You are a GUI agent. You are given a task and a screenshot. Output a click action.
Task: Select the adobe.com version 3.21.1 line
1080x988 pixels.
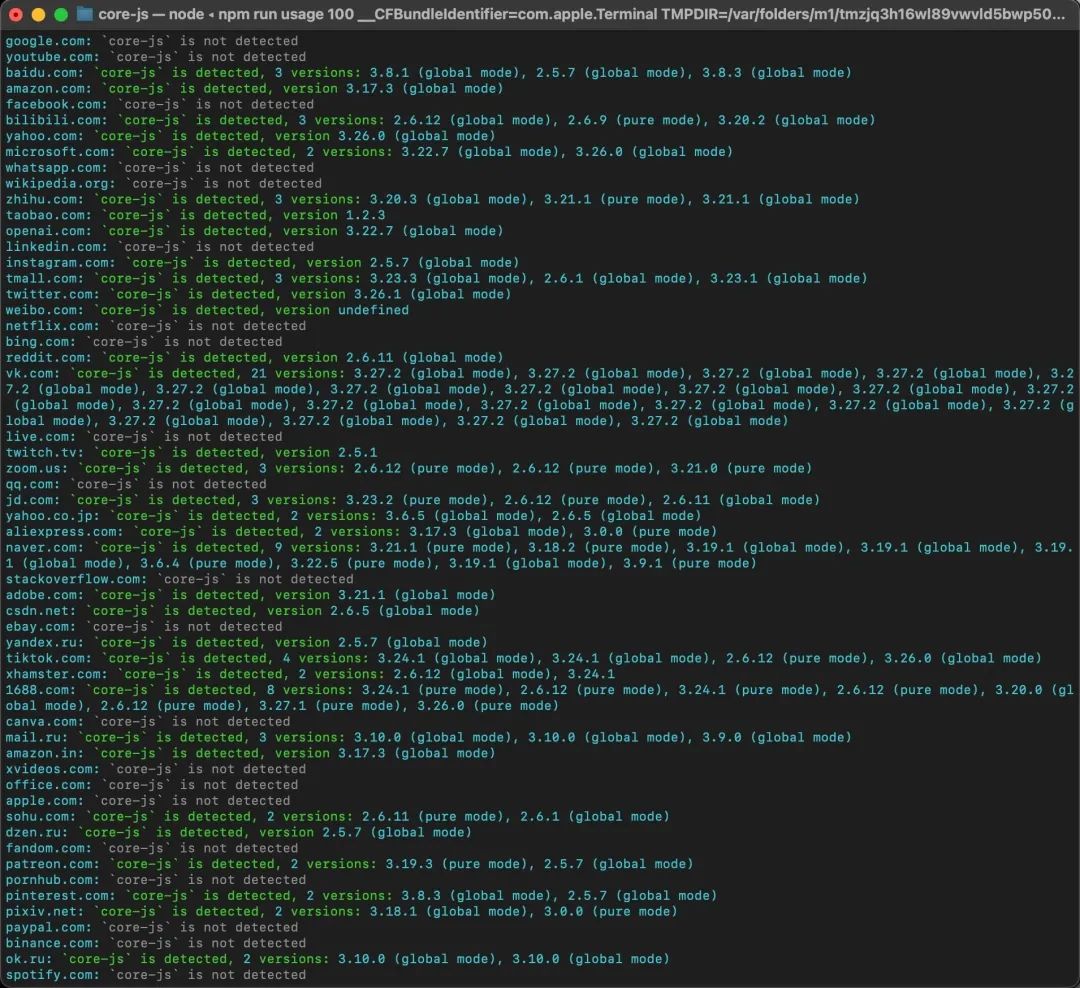point(251,596)
